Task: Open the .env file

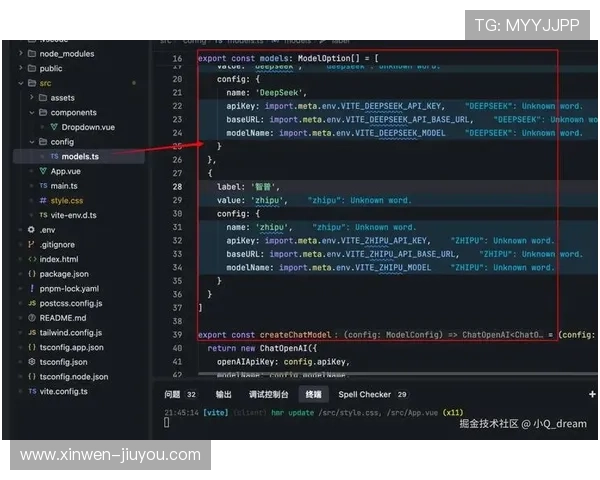Action: 47,230
